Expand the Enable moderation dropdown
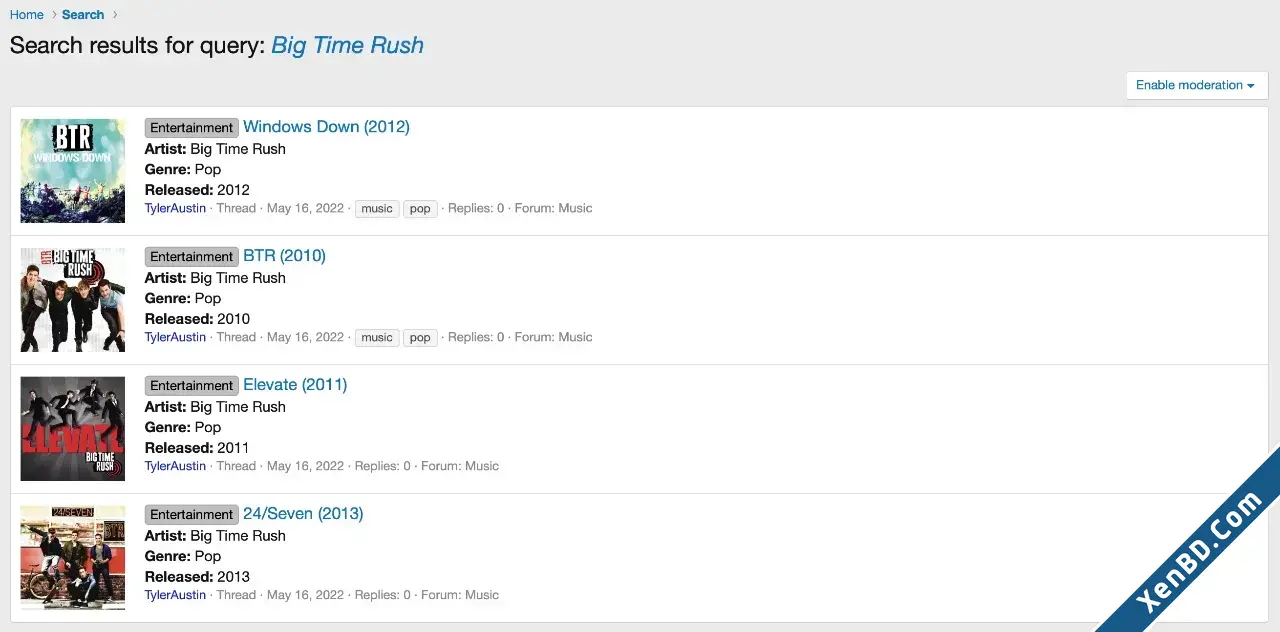 click(1196, 85)
